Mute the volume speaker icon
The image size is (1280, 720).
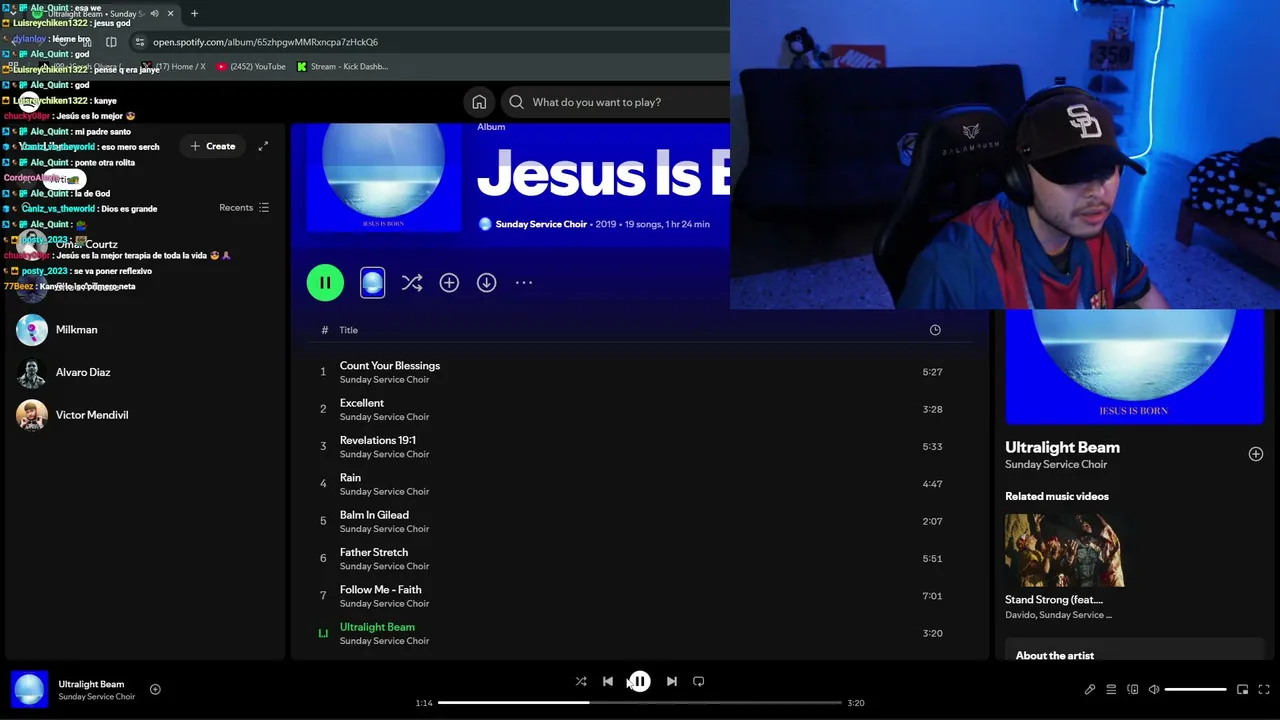(1154, 689)
